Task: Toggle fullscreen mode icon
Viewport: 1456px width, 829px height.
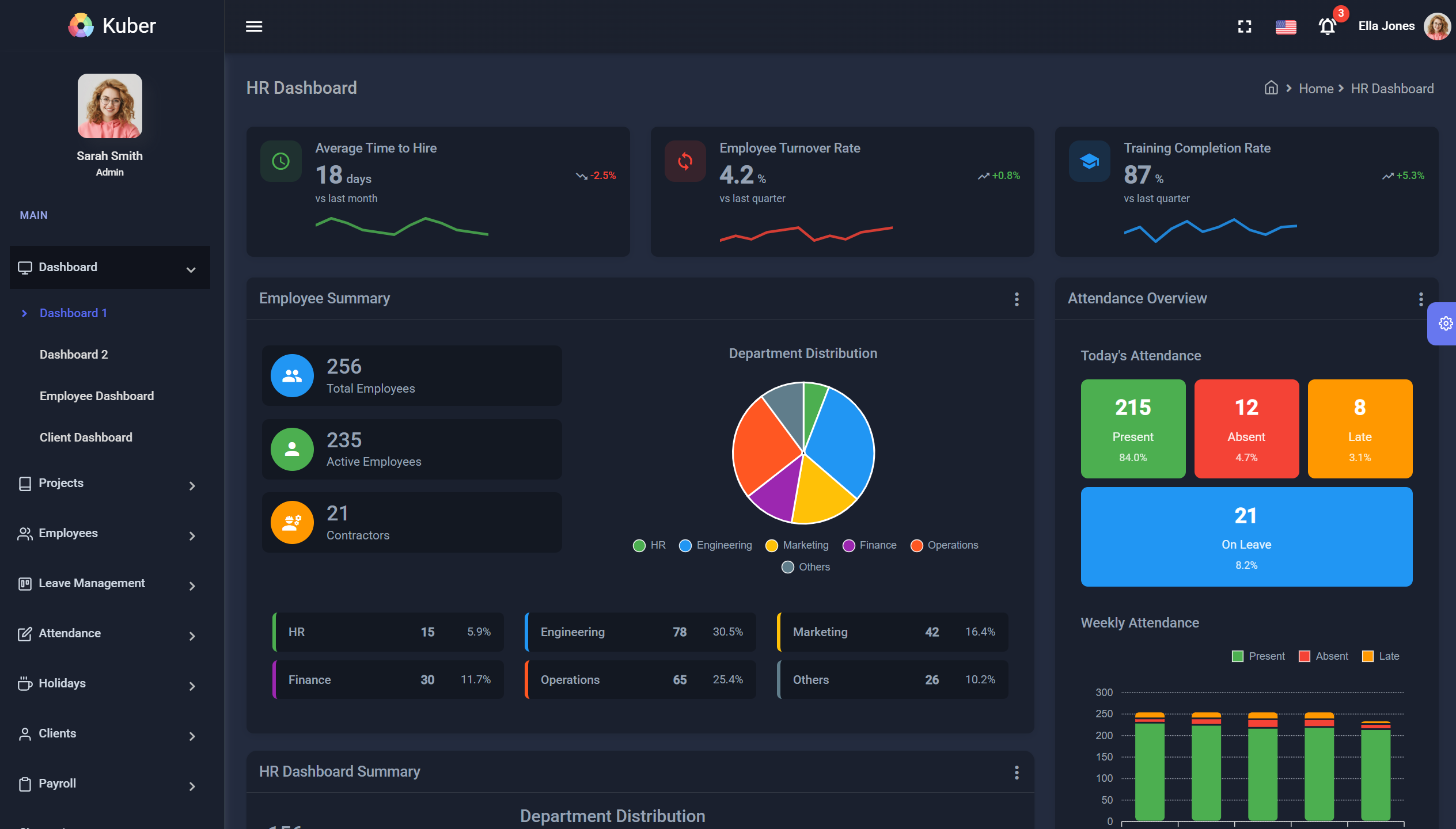Action: pyautogui.click(x=1245, y=26)
